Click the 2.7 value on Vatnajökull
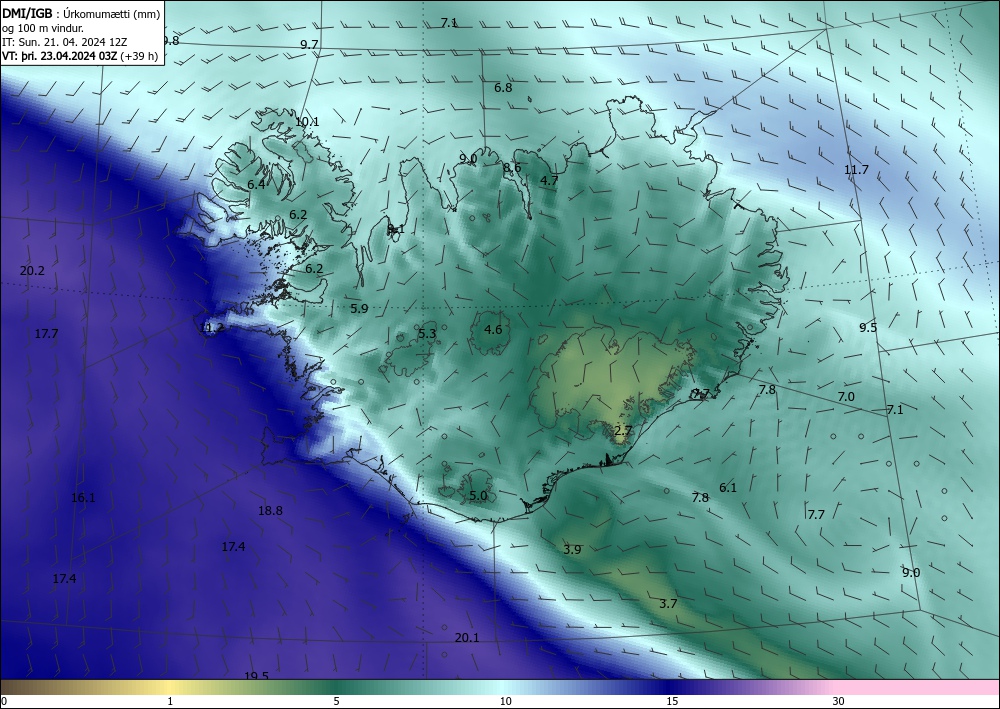 (623, 430)
